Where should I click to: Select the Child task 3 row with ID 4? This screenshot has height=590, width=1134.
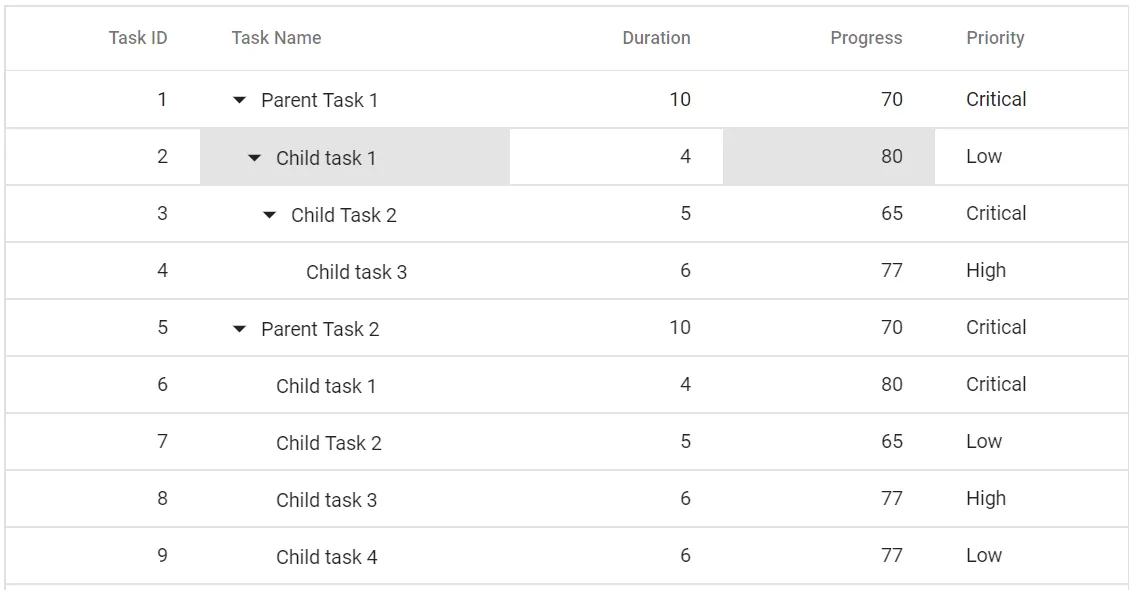pyautogui.click(x=355, y=271)
